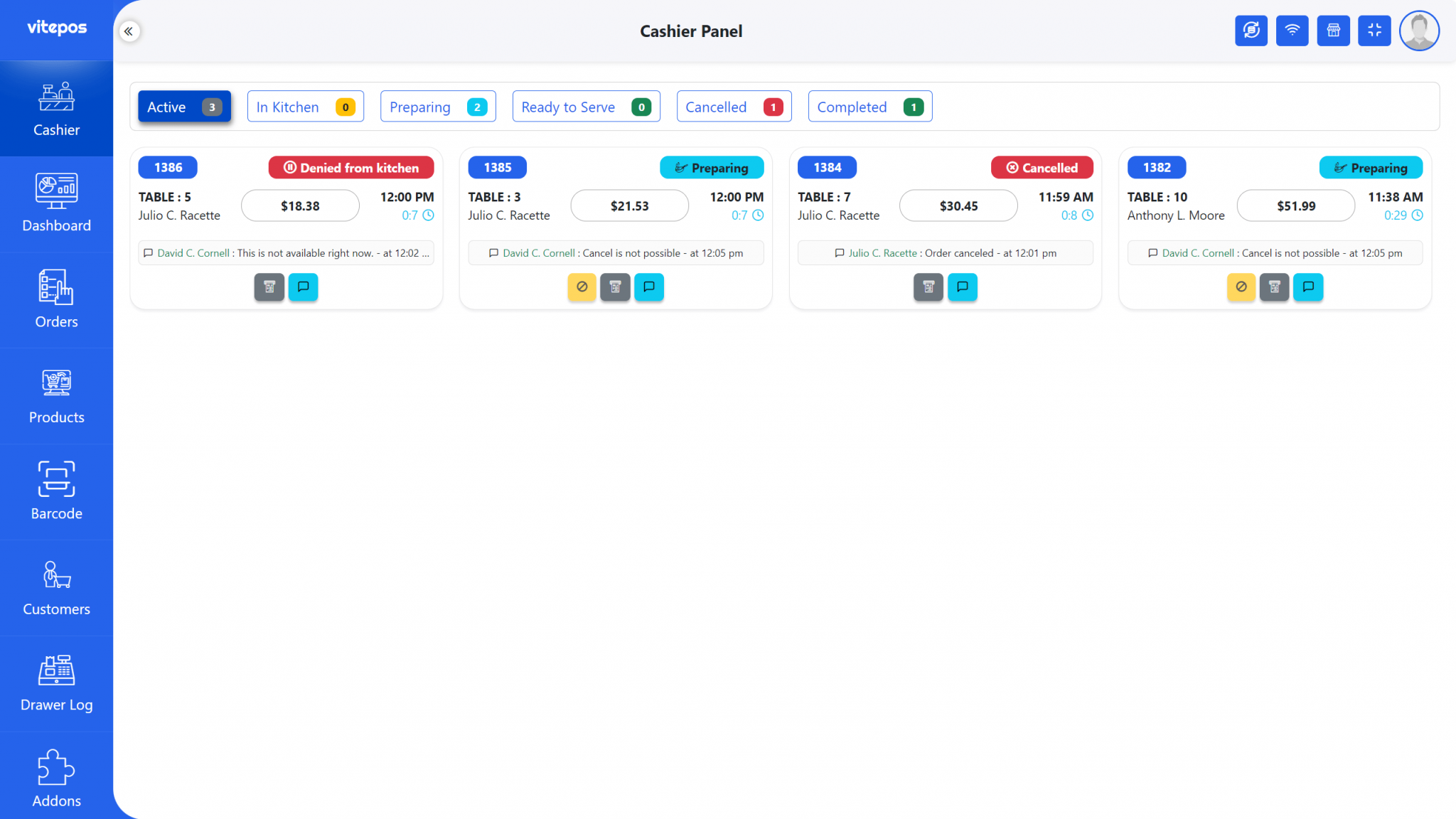Select the Active orders filter tab
This screenshot has width=1456, height=819.
[183, 107]
